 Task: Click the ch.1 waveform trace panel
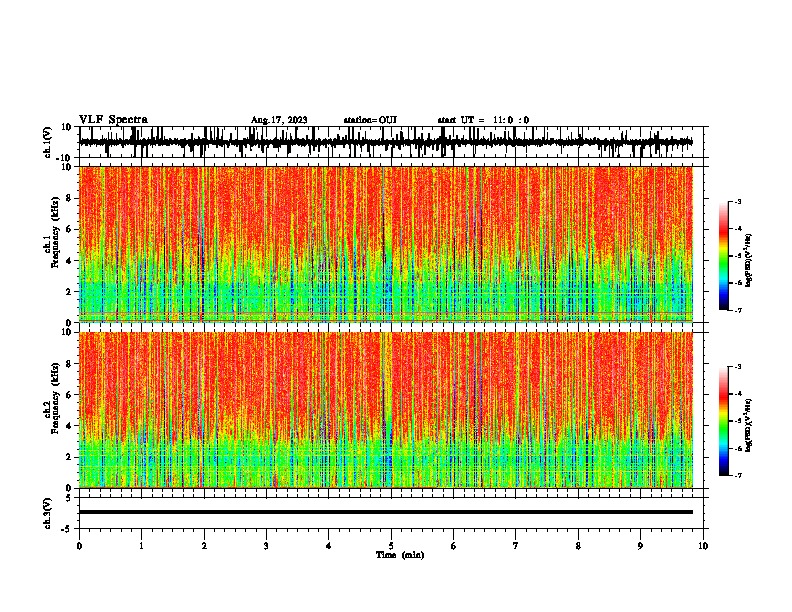[391, 142]
